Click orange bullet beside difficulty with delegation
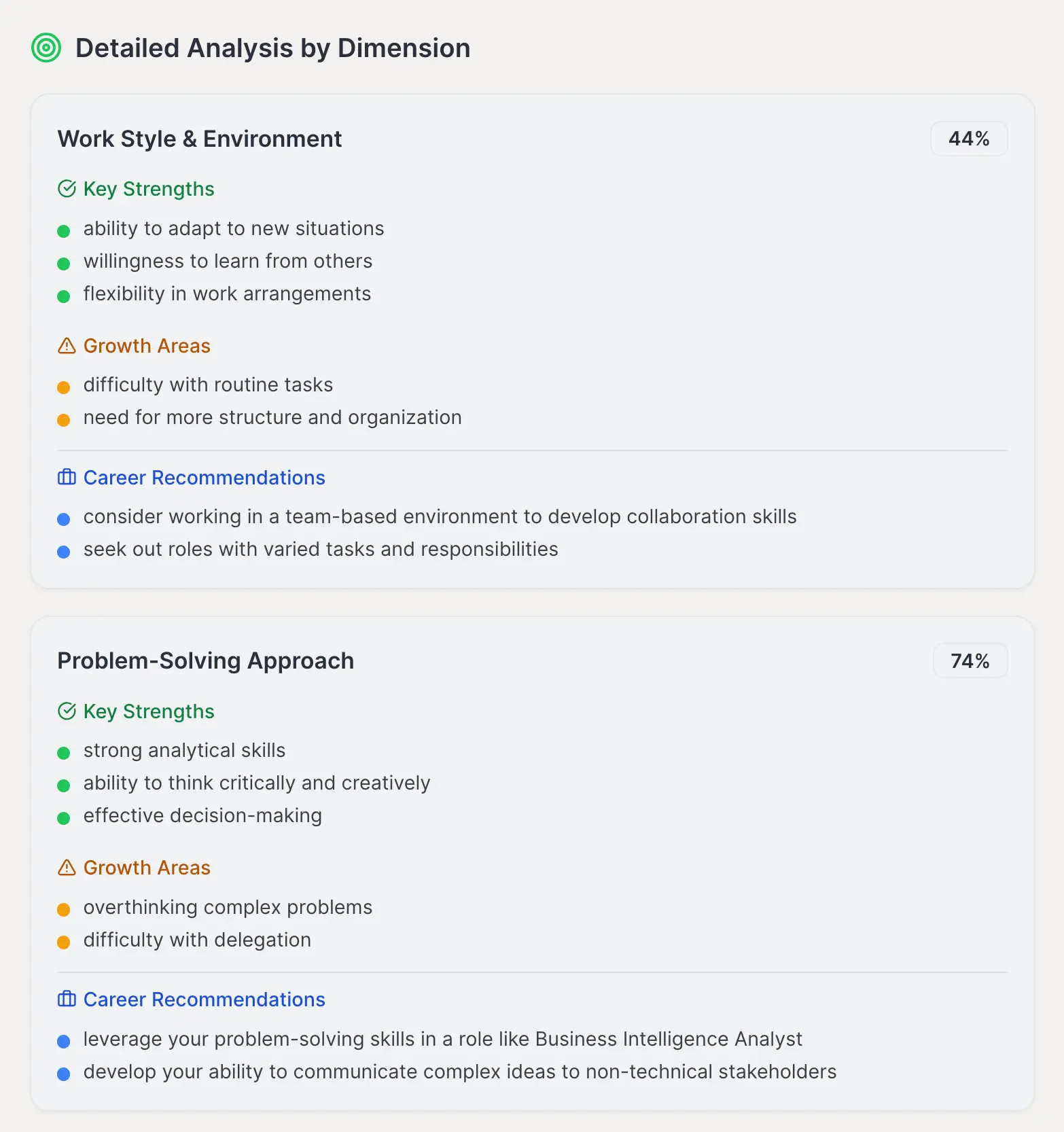This screenshot has width=1064, height=1132. (64, 942)
